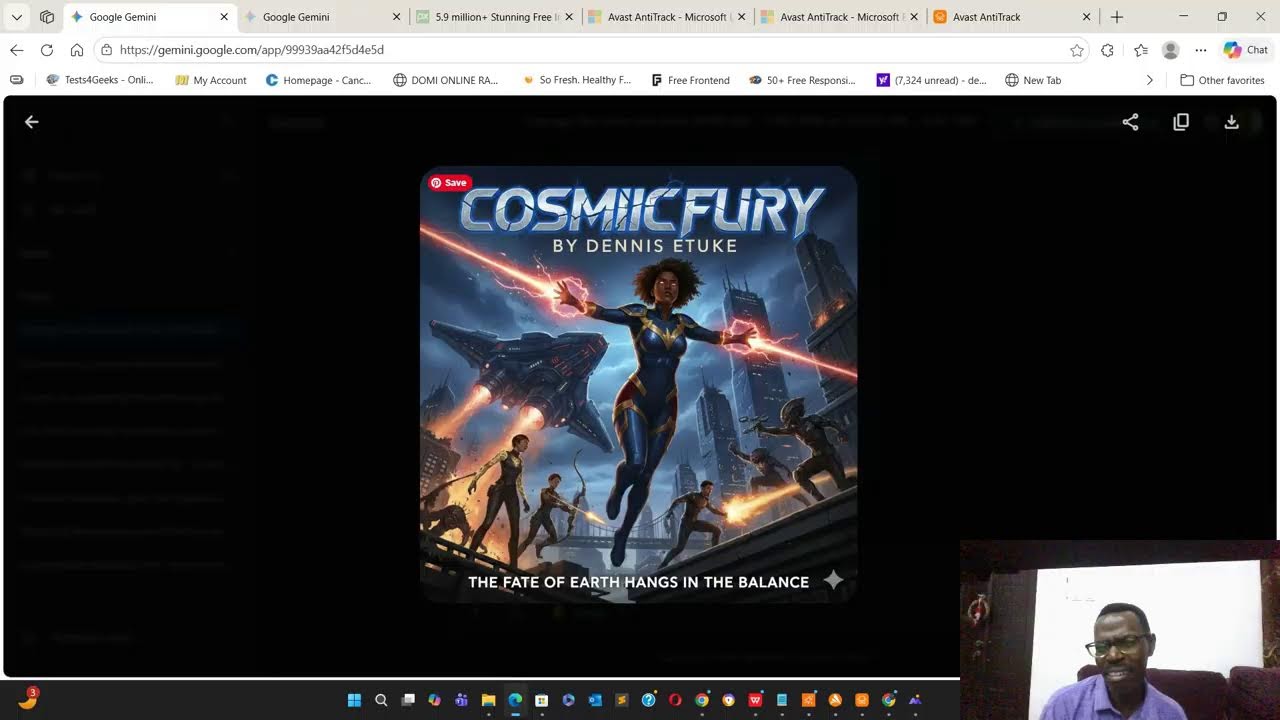The image size is (1280, 720).
Task: Close the active Google Gemini tab
Action: (224, 17)
